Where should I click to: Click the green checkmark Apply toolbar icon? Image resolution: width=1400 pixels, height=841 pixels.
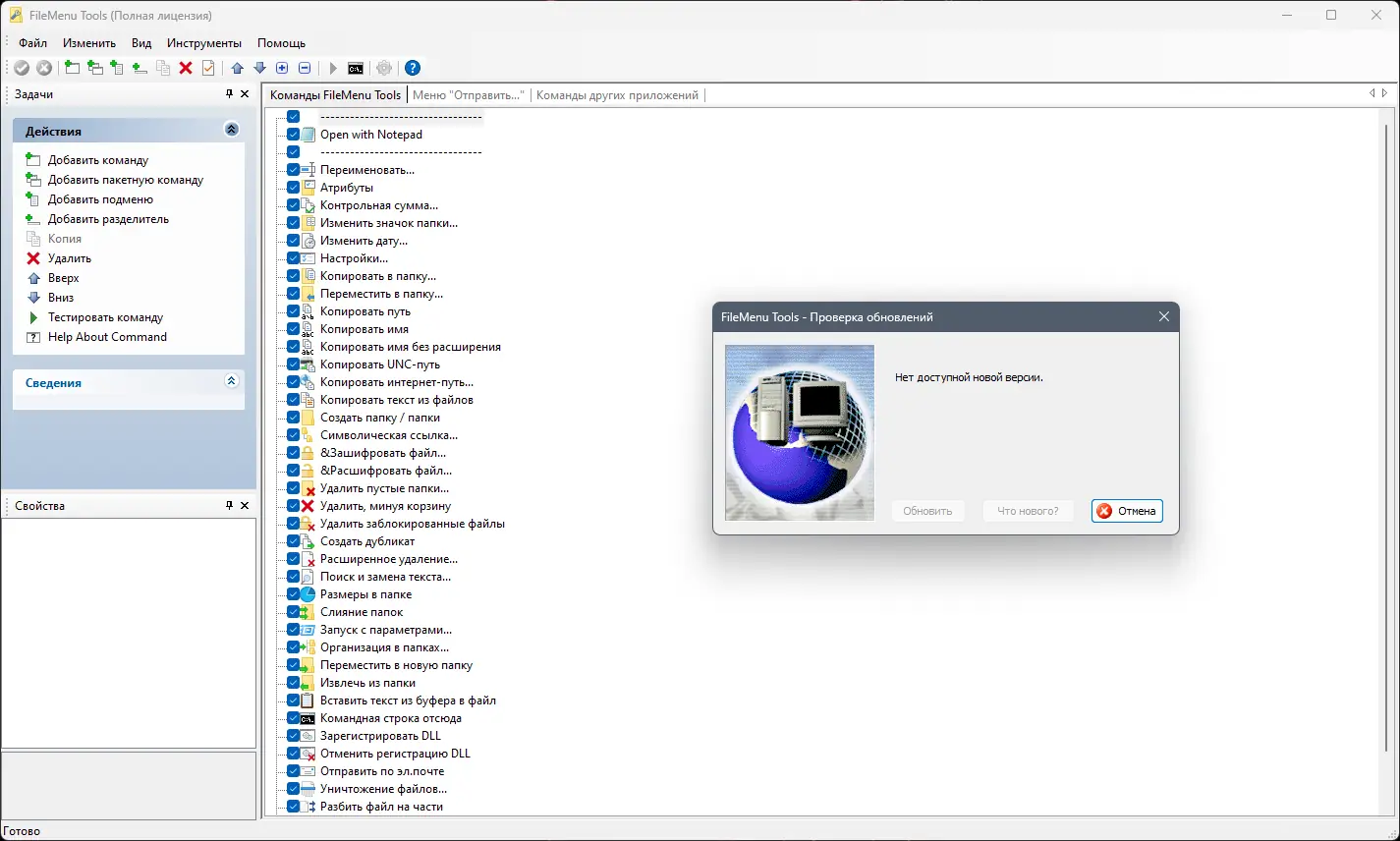click(22, 68)
